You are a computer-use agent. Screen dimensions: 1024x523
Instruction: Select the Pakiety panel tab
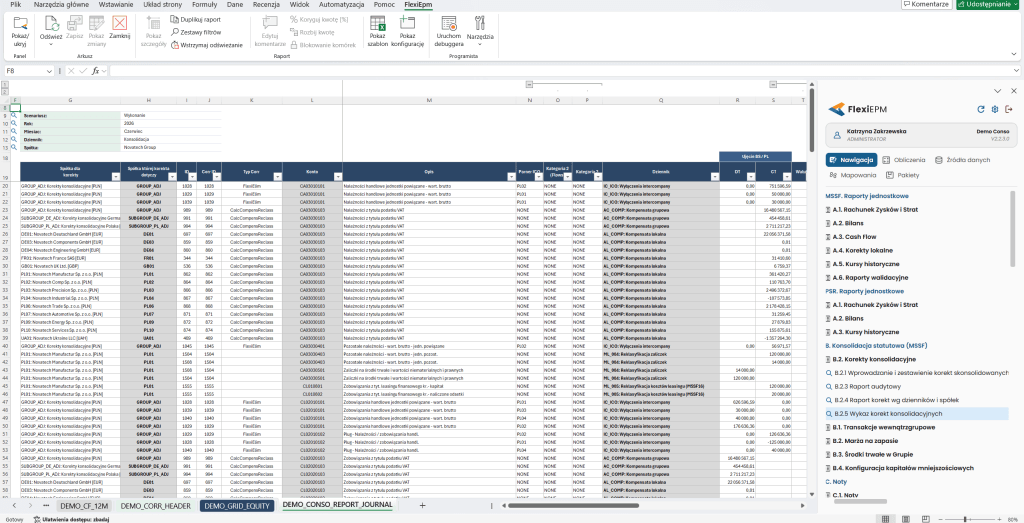pos(903,175)
